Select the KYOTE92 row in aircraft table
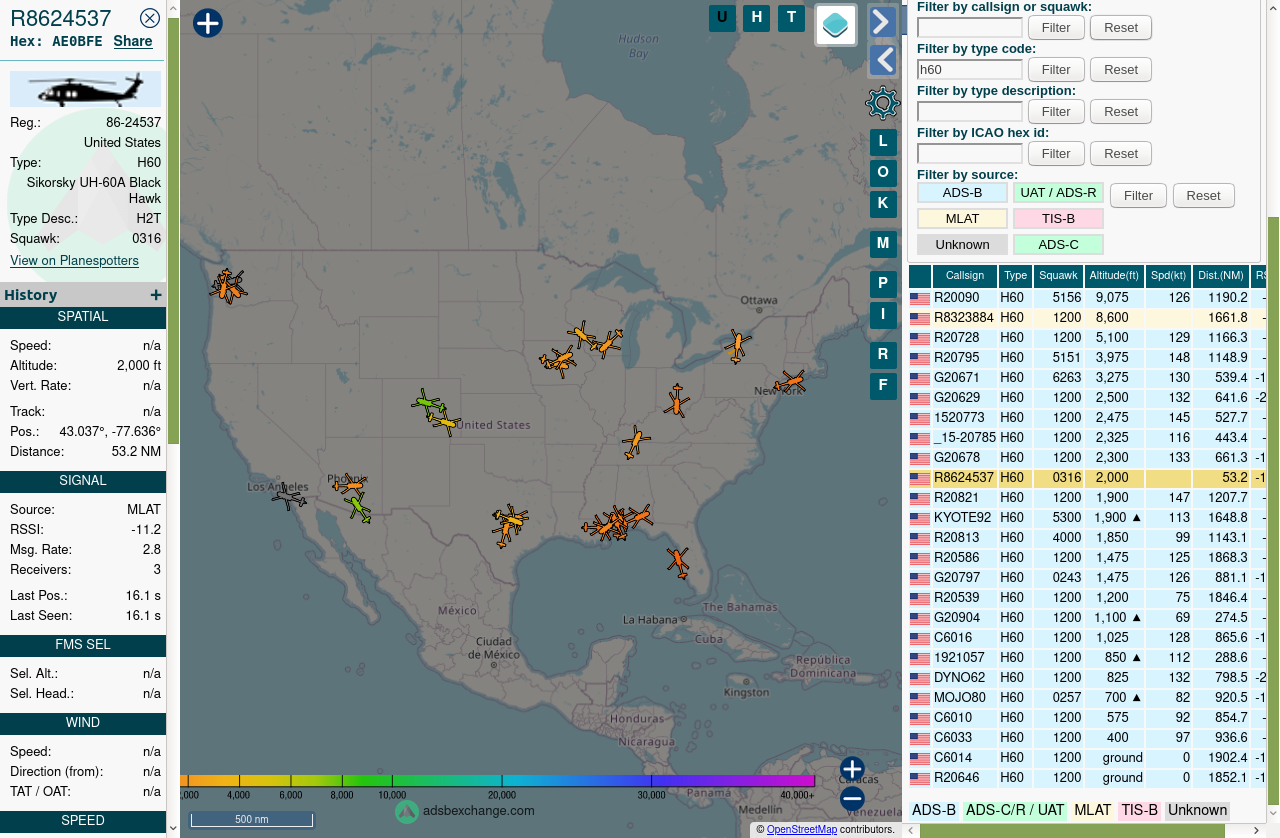The width and height of the screenshot is (1280, 838). click(1087, 518)
